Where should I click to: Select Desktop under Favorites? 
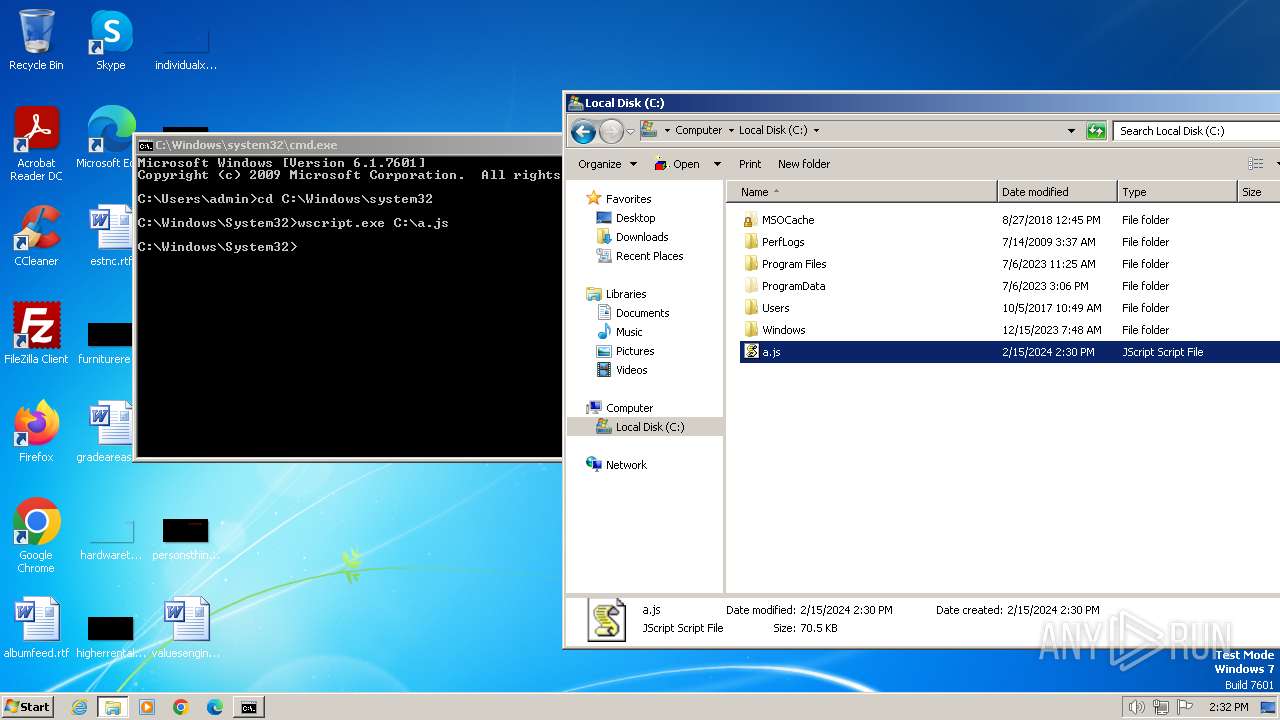(635, 218)
